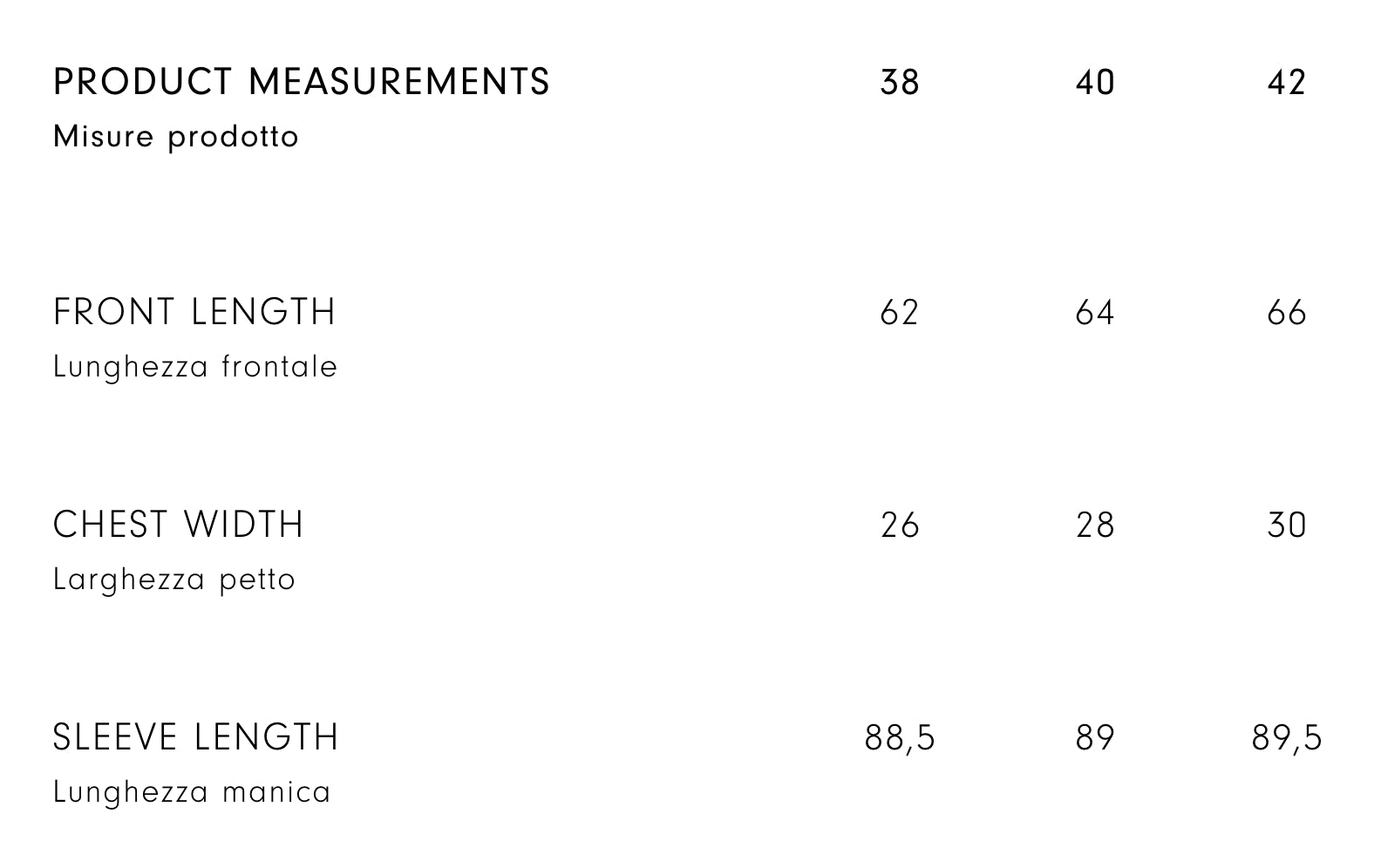Click sleeve length value 89
This screenshot has height=868, width=1381.
click(1095, 738)
